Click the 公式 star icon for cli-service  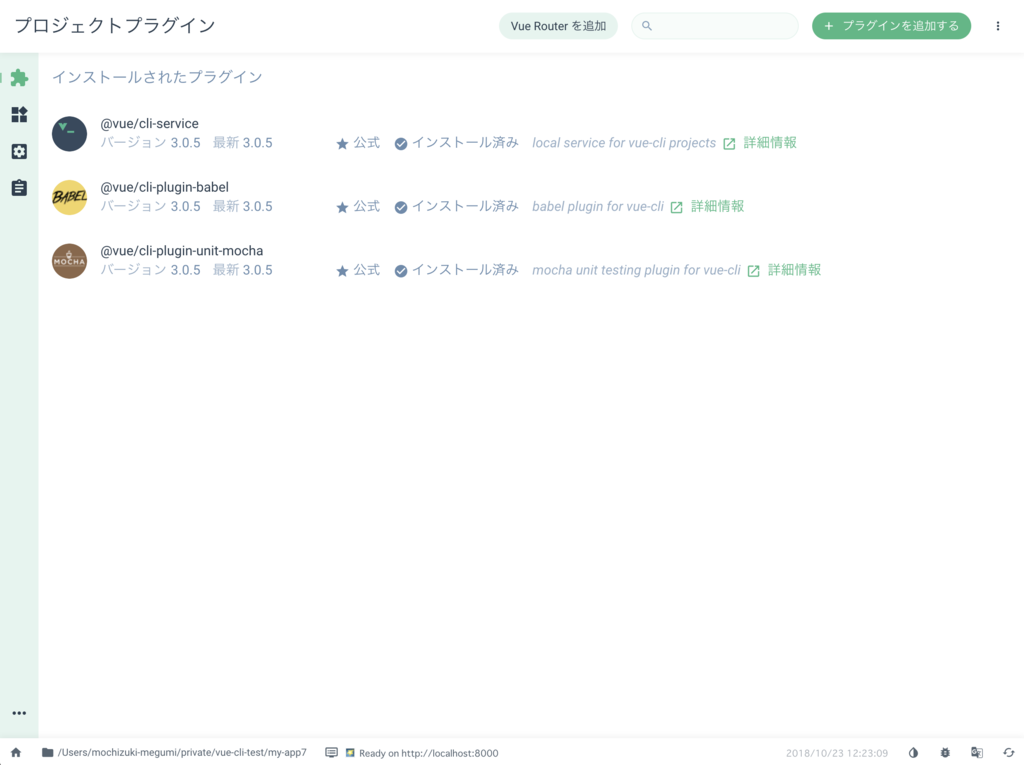pos(342,144)
